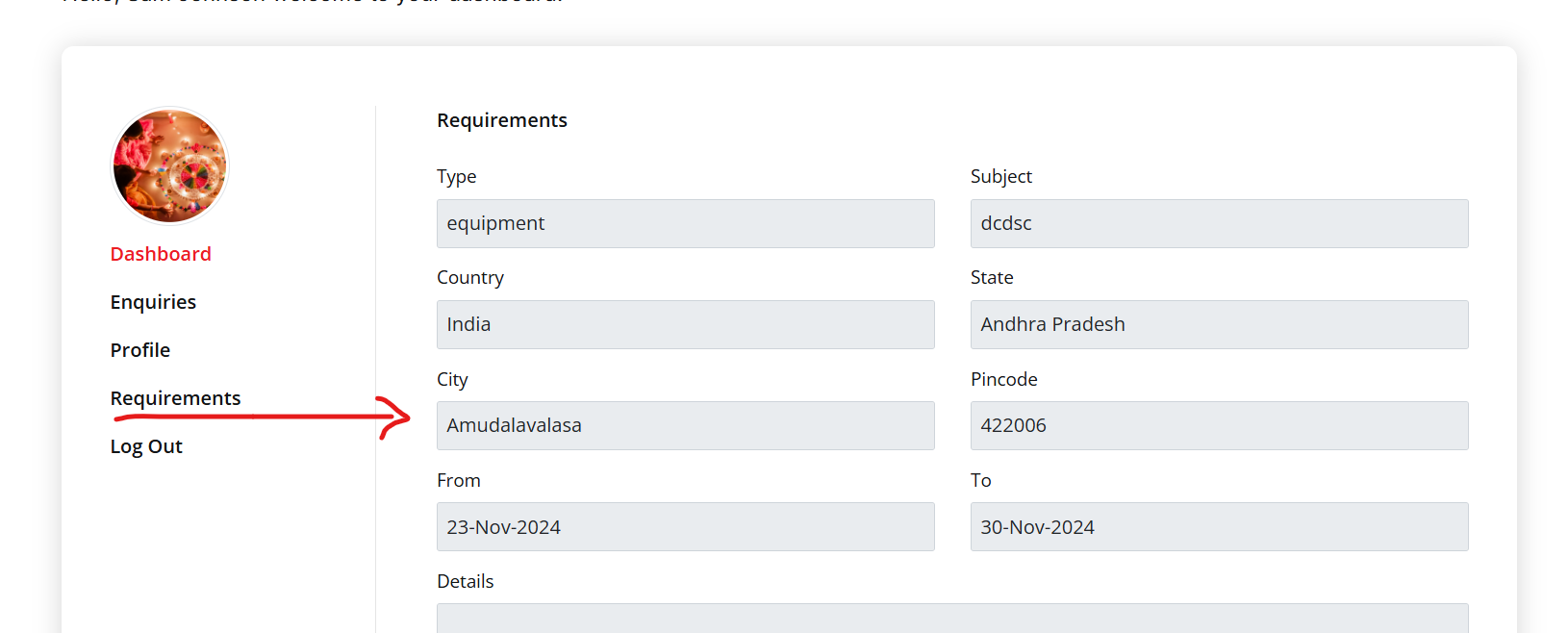Click the circular profile avatar picture

pyautogui.click(x=170, y=165)
